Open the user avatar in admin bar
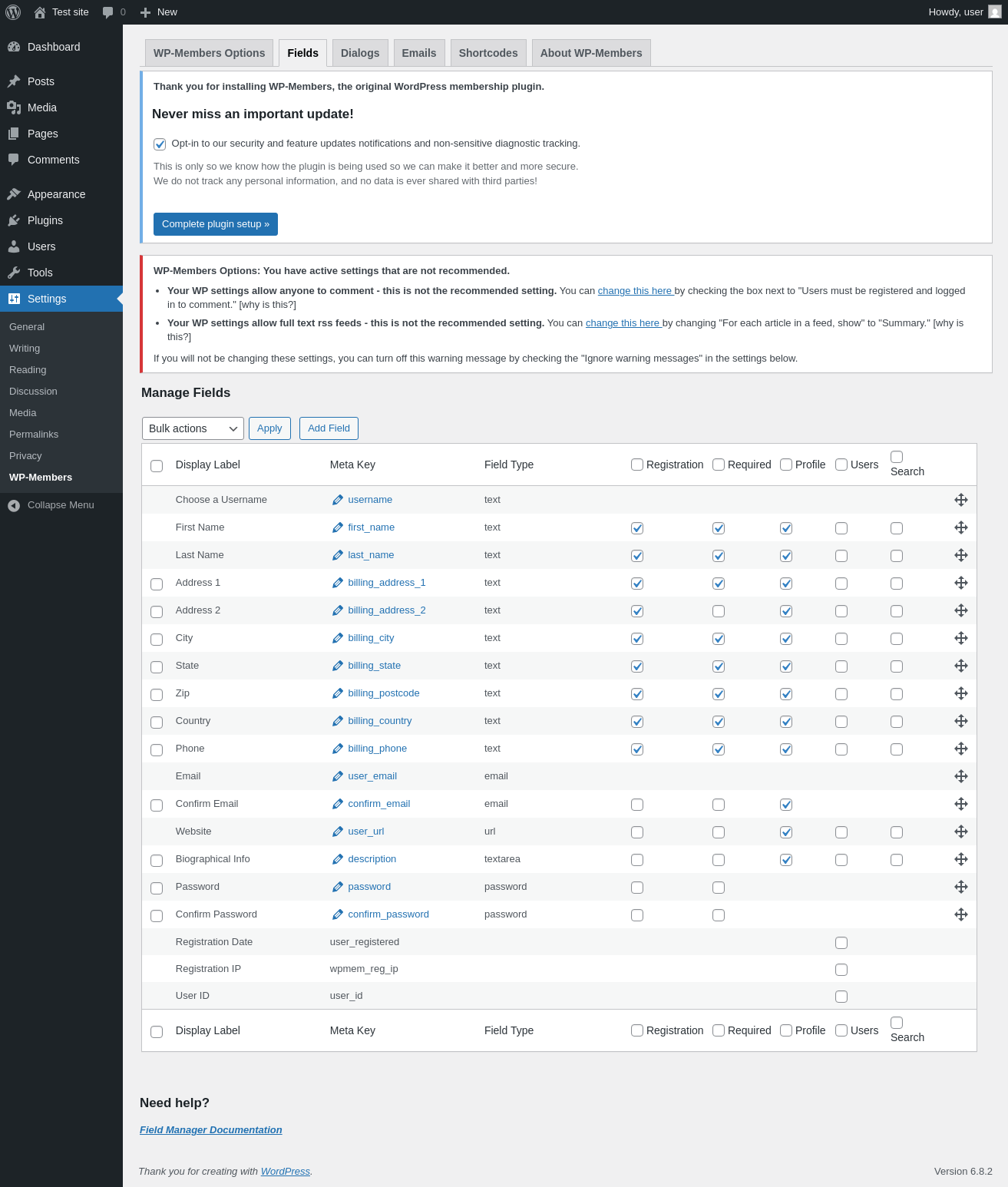The image size is (1008, 1187). pyautogui.click(x=995, y=12)
